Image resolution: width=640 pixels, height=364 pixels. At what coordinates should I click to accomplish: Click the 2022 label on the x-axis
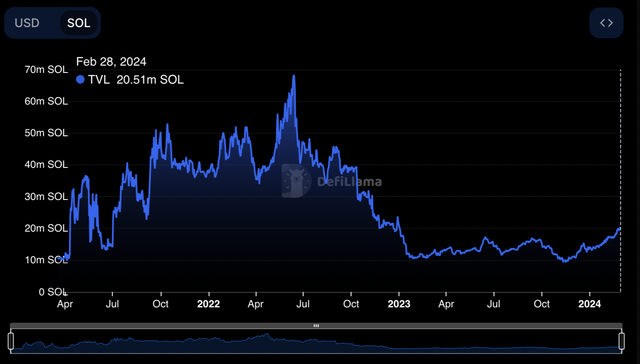tap(208, 304)
